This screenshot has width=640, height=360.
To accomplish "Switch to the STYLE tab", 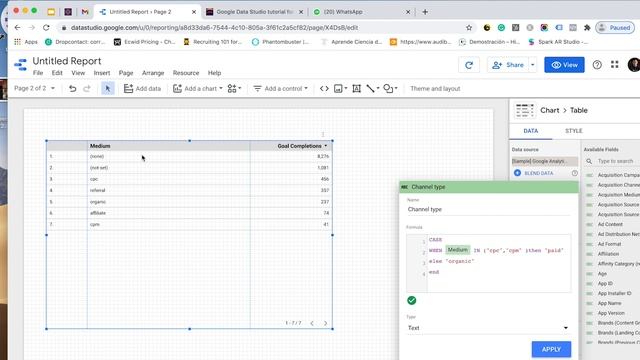I will (573, 131).
